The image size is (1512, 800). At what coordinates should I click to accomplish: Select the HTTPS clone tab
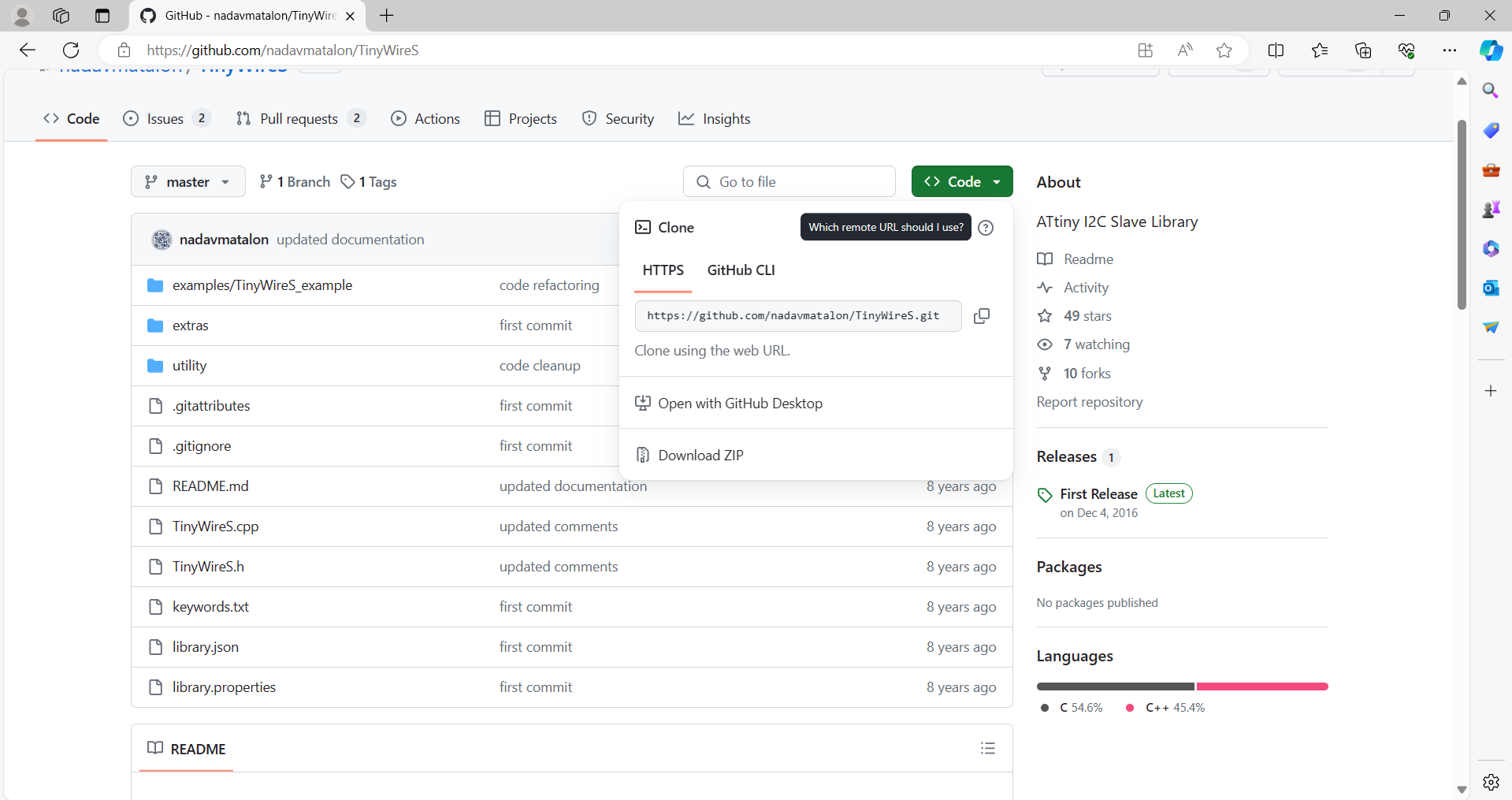[x=663, y=270]
